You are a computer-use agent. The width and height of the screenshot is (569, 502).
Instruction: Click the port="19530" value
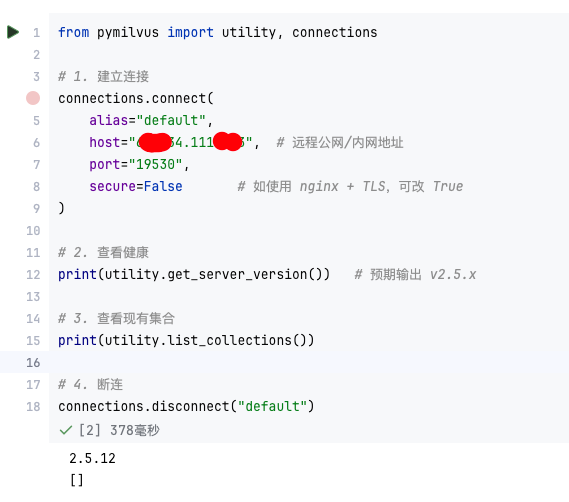pos(155,164)
